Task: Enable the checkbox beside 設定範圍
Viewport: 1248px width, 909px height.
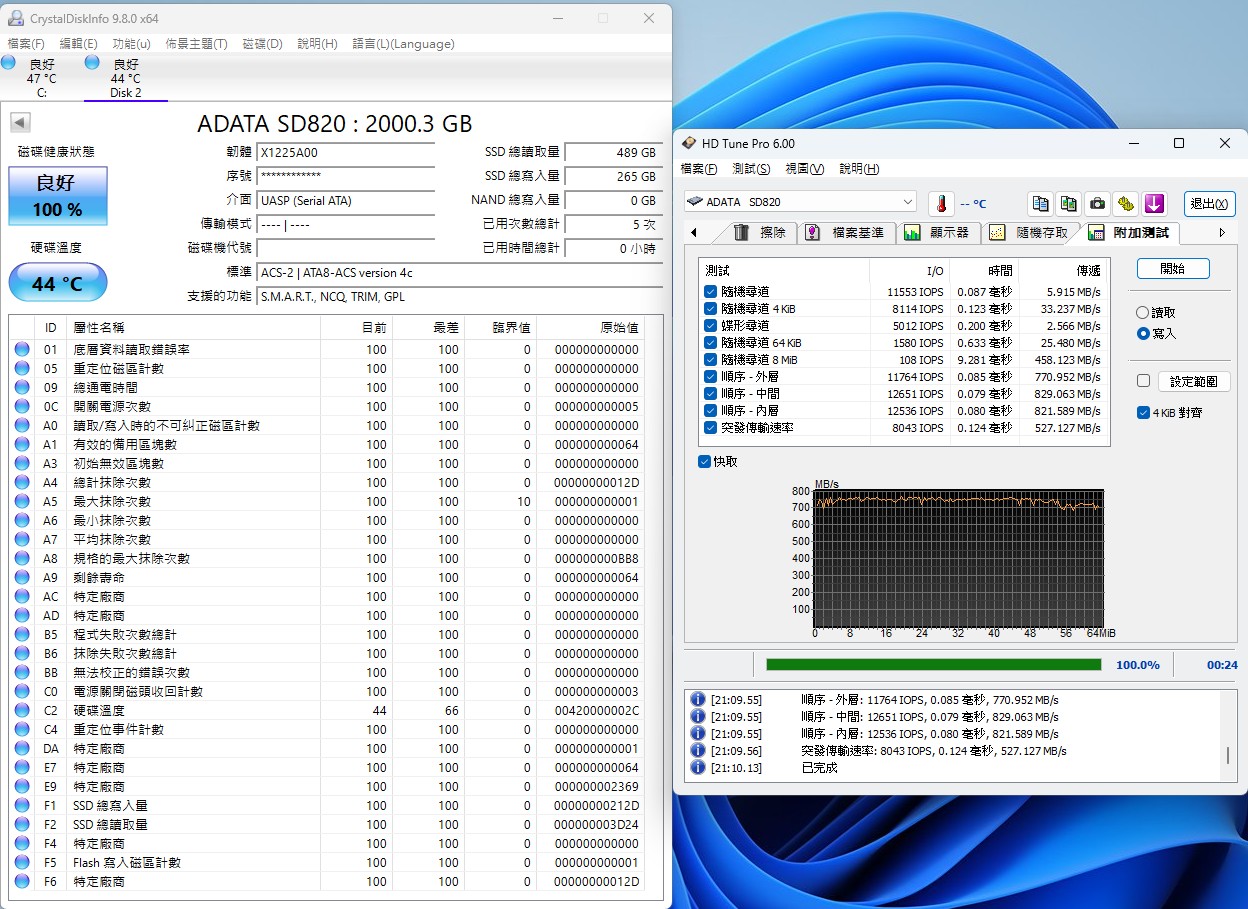Action: point(1143,381)
